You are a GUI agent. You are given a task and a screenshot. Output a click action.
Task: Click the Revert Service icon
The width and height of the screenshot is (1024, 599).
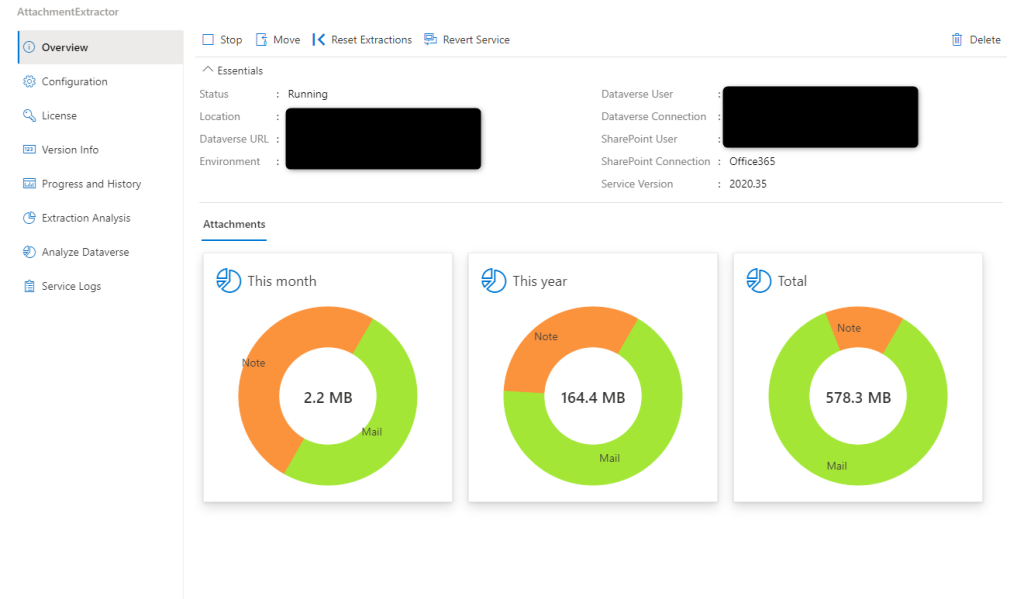click(x=430, y=40)
